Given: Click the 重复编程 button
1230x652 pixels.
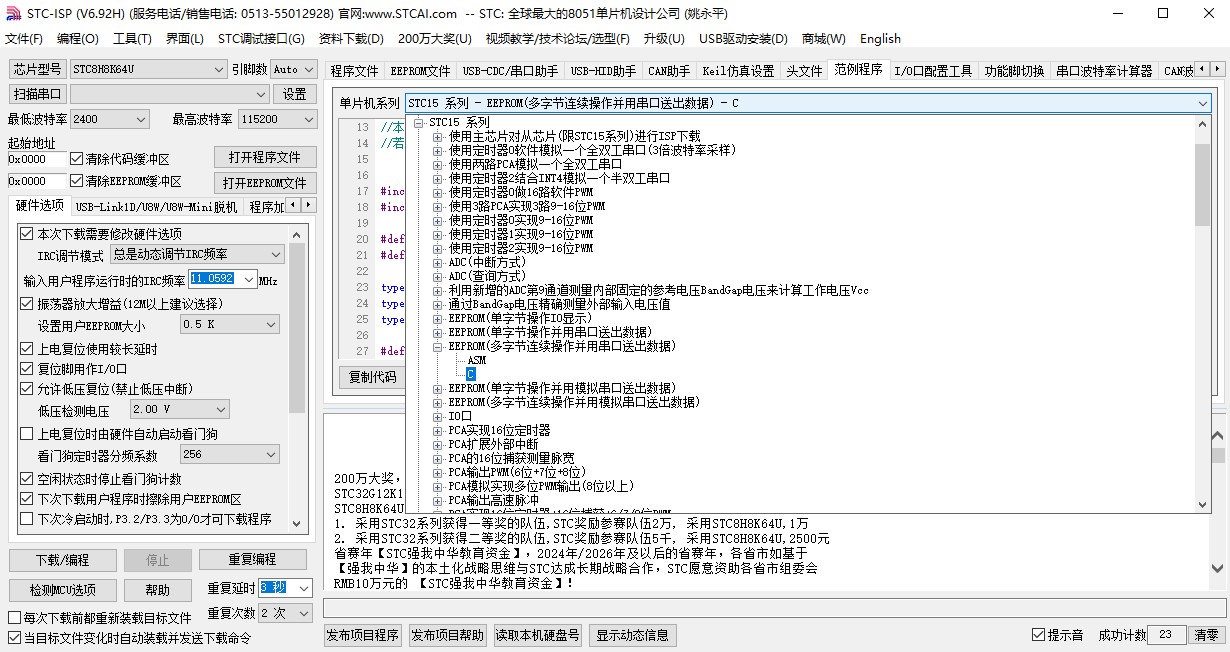Looking at the screenshot, I should tap(252, 560).
